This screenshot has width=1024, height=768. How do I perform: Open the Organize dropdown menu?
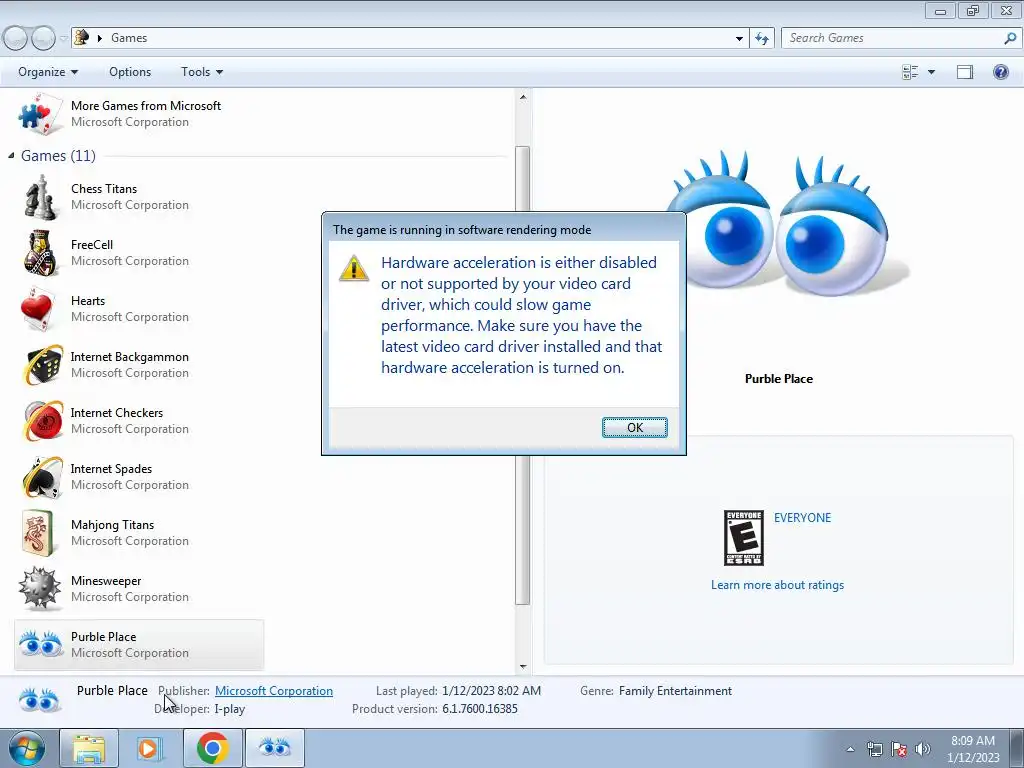click(48, 72)
